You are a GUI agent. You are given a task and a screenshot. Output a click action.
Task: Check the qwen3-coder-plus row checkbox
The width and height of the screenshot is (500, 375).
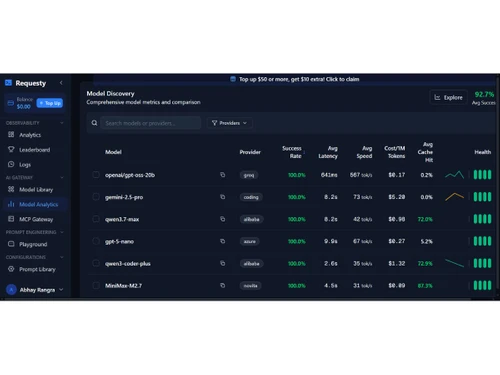[x=96, y=263]
